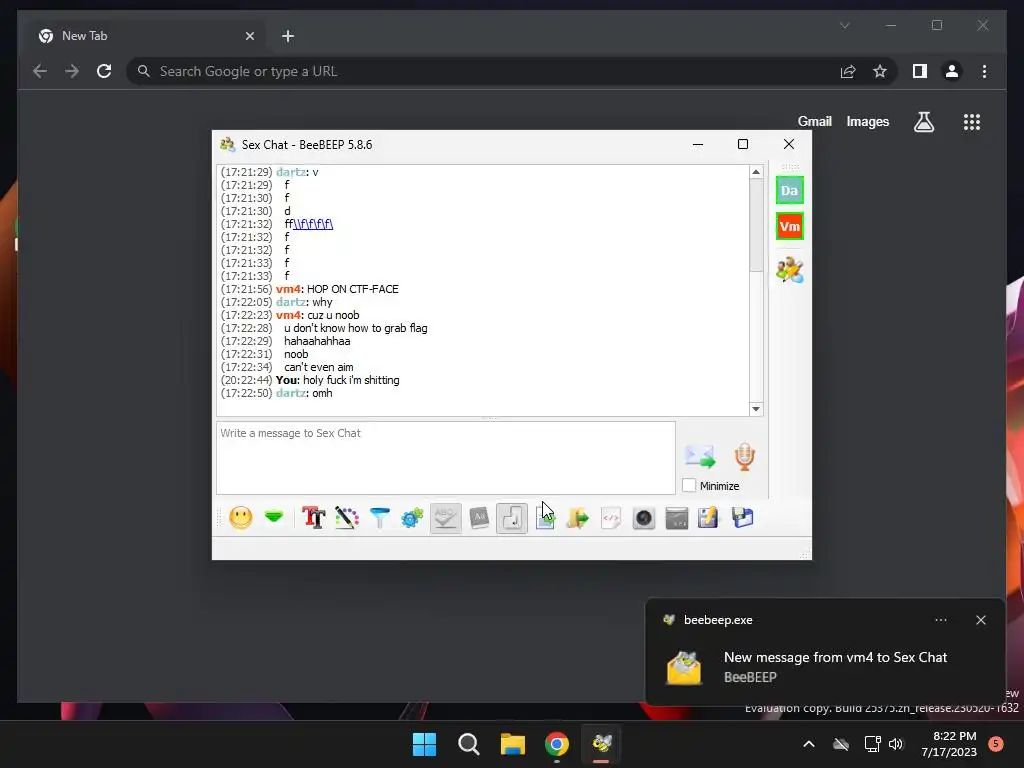The image size is (1024, 768).
Task: Share this page icon in Chrome
Action: click(x=848, y=71)
